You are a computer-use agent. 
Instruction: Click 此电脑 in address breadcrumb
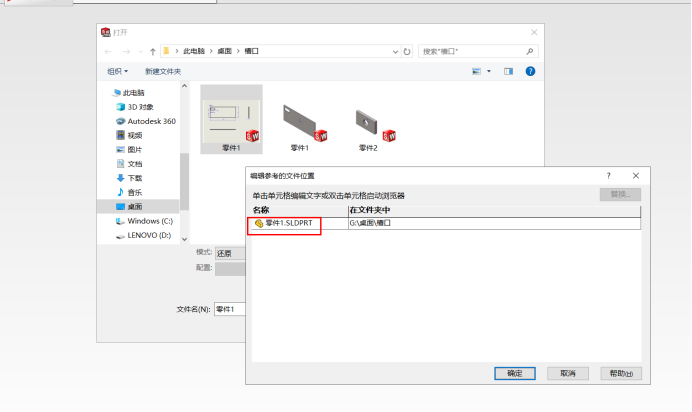point(194,51)
